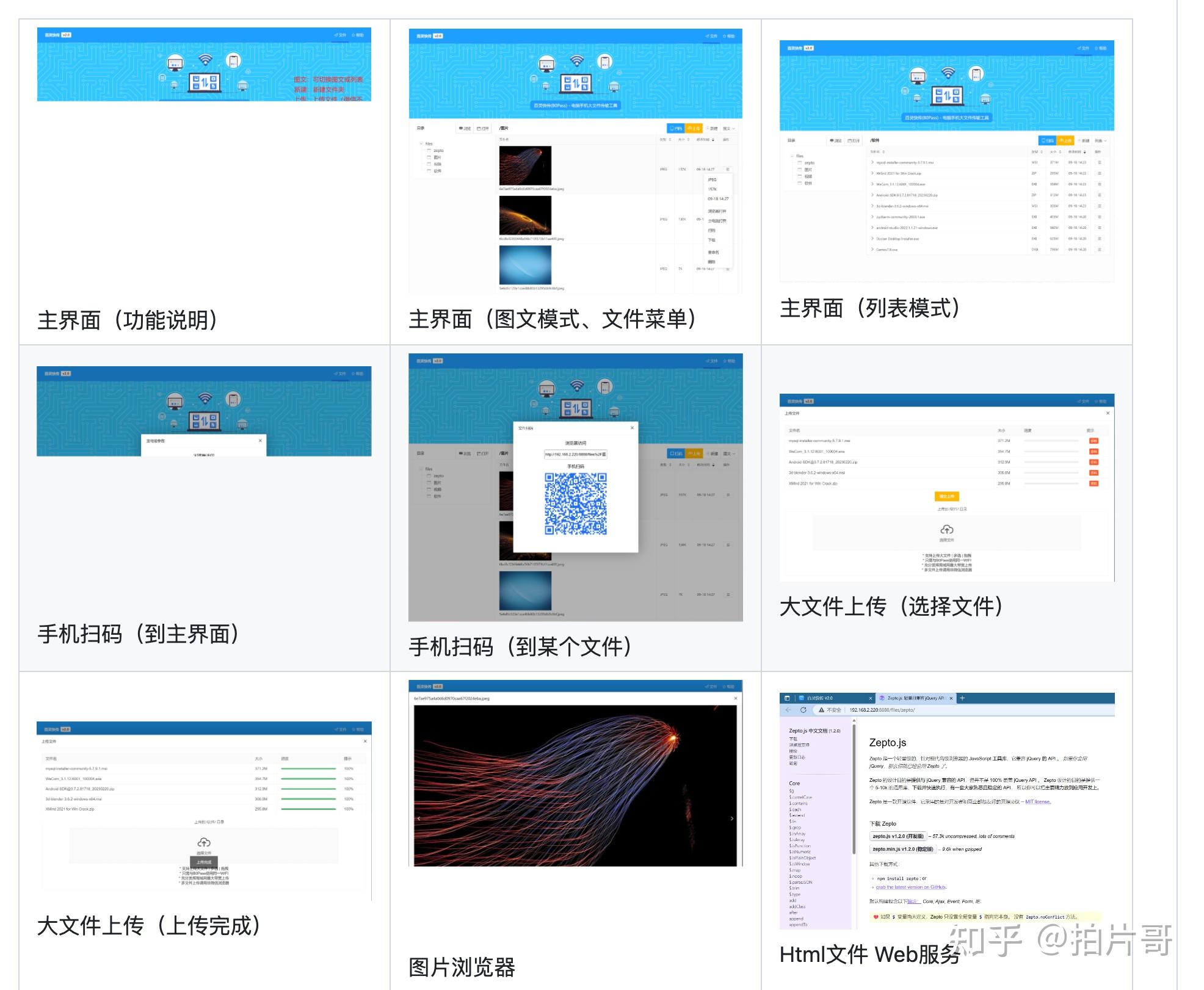Click the 主界面（功能说明） caption text
1204x990 pixels.
point(129,320)
